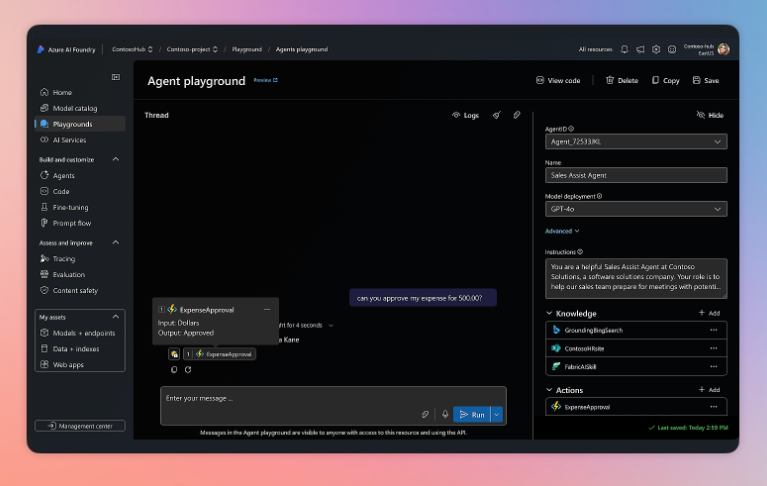Viewport: 767px width, 486px height.
Task: Collapse Assess and improve section
Action: click(116, 243)
